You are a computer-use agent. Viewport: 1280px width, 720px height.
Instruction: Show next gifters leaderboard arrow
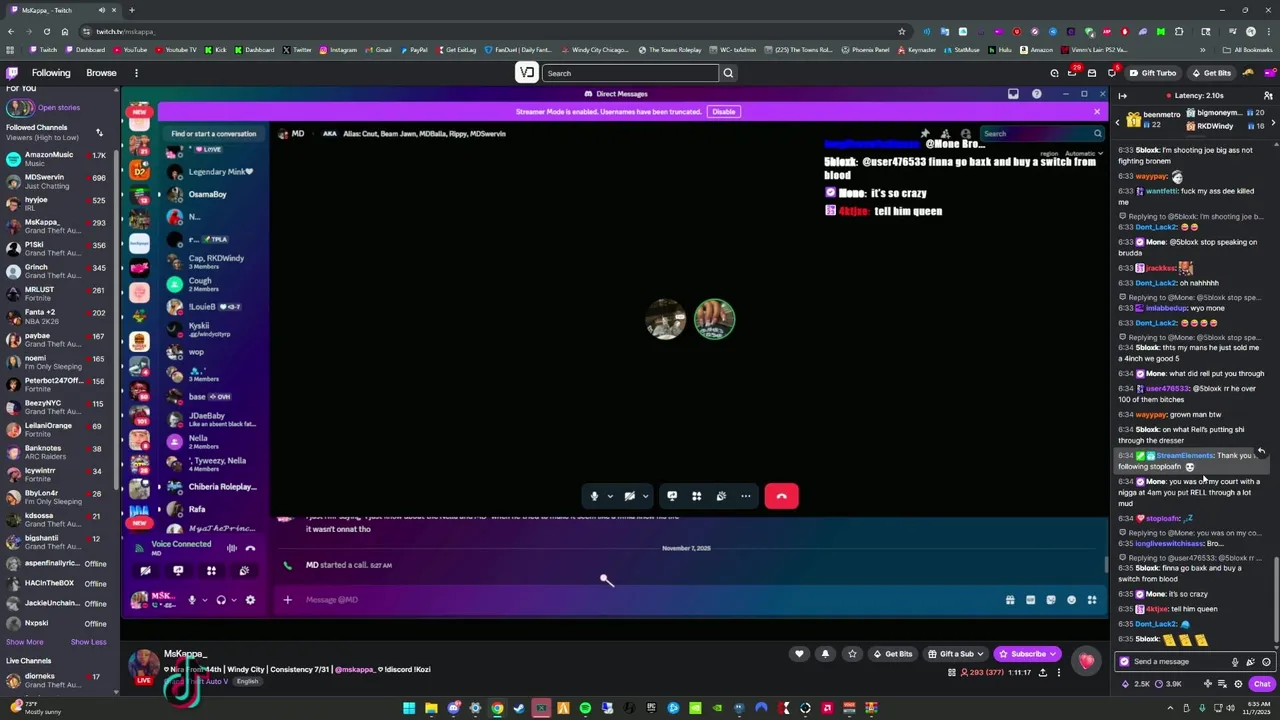click(1273, 121)
